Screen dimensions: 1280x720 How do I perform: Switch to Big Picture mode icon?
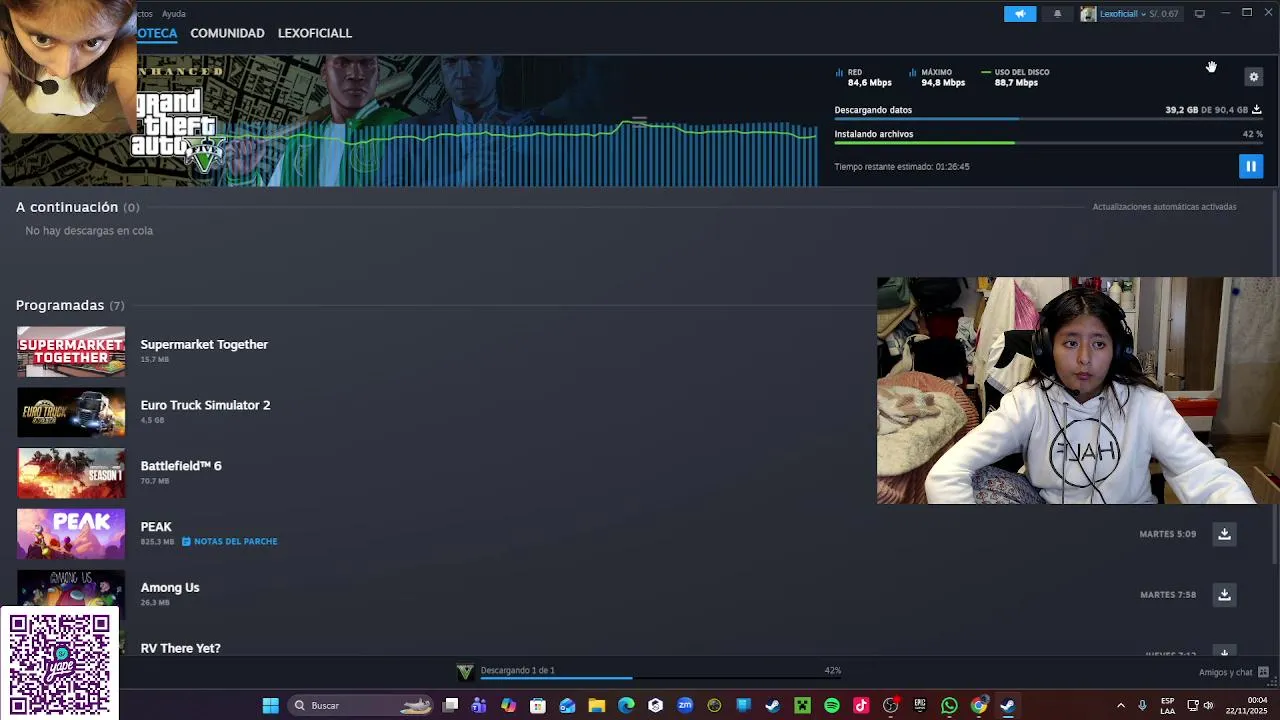coord(1199,14)
